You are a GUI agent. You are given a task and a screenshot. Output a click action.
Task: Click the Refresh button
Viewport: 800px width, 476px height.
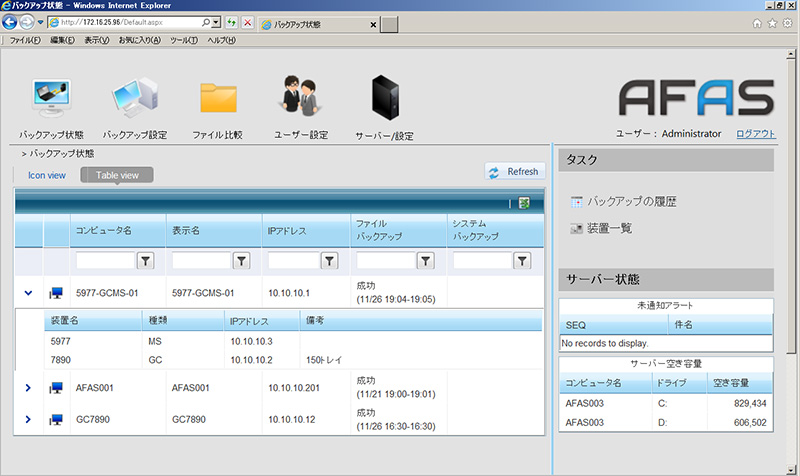pos(515,172)
